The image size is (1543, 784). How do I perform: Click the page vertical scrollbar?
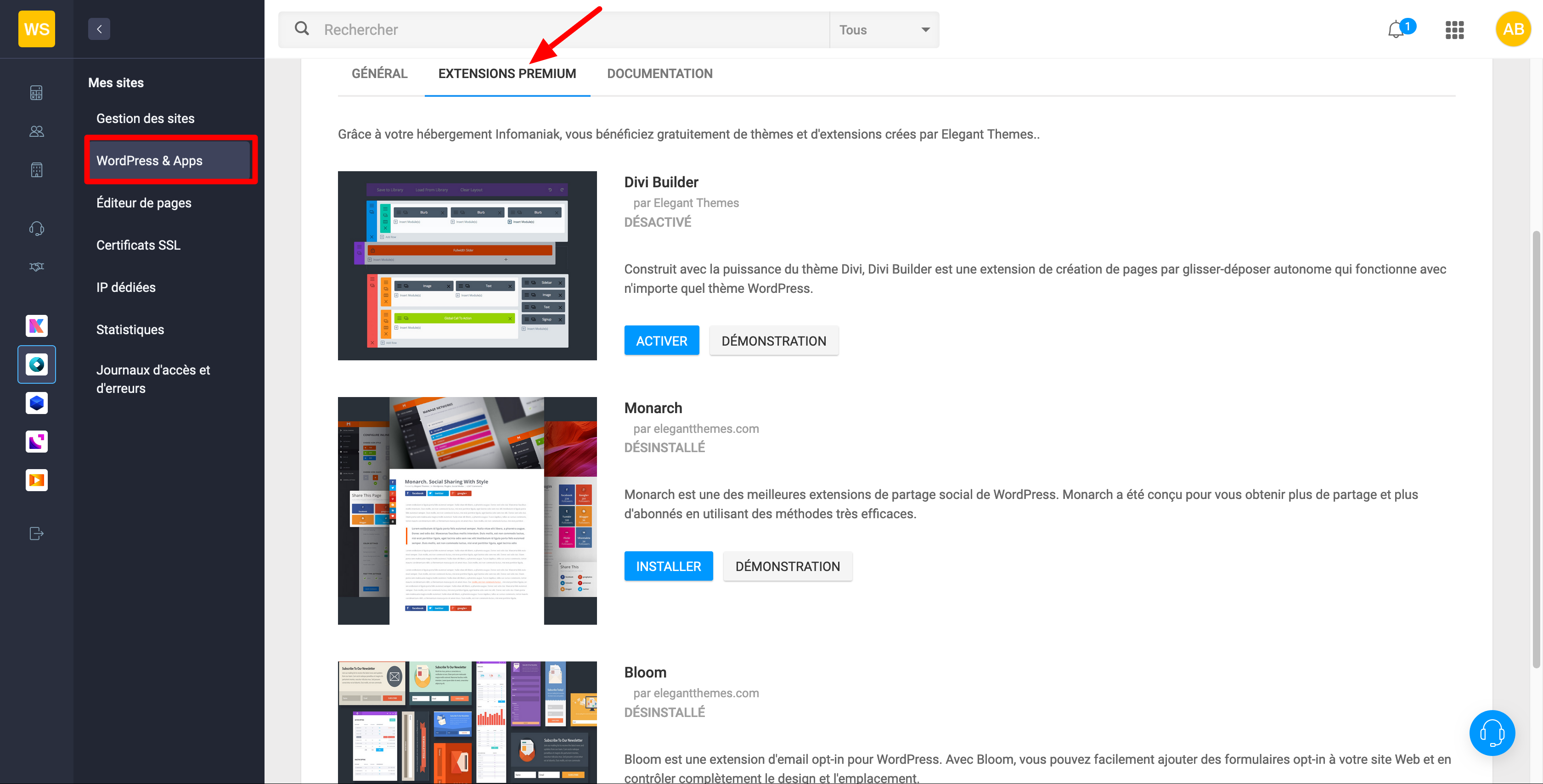1536,449
